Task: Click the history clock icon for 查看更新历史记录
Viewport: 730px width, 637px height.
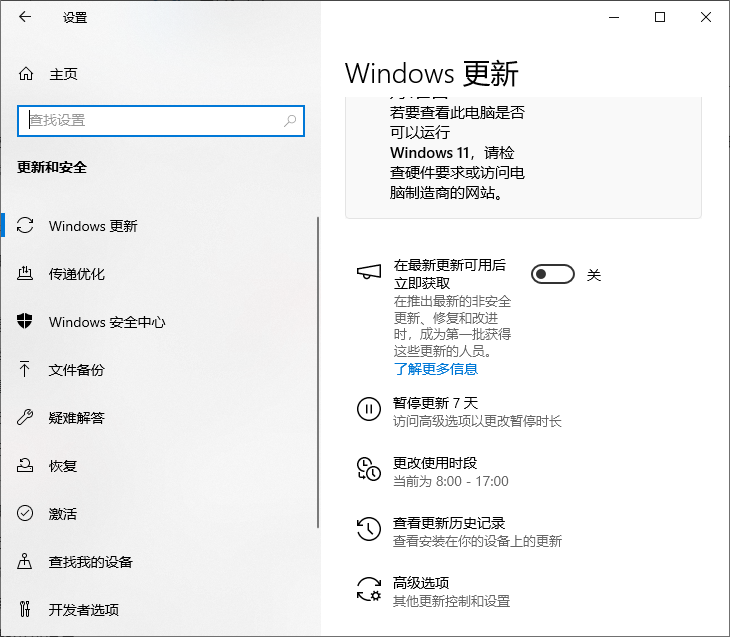Action: [x=369, y=529]
